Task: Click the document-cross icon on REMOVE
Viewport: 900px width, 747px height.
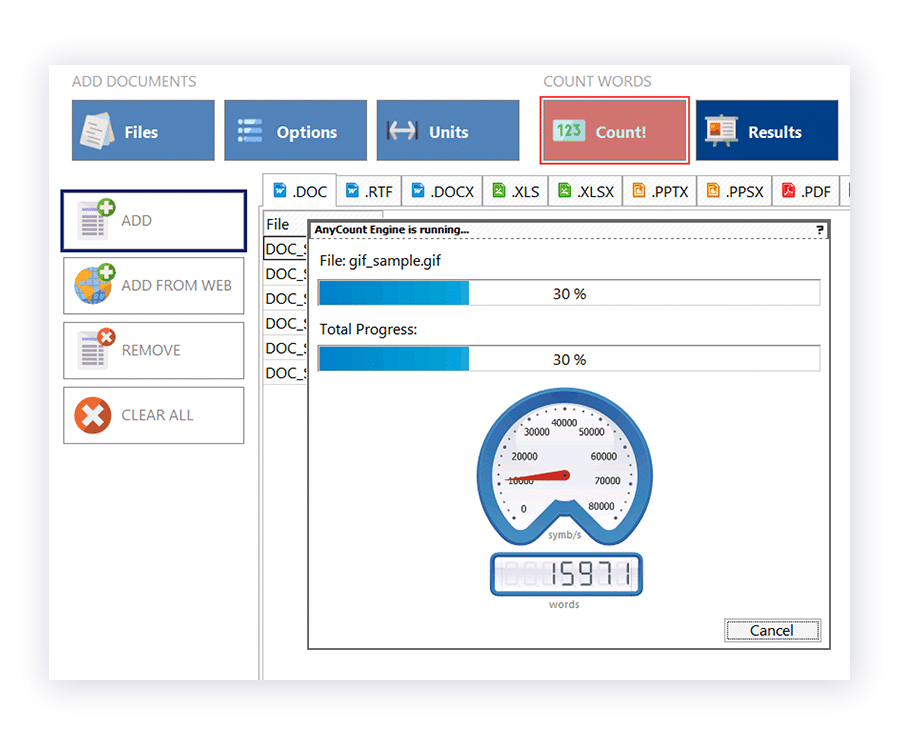Action: click(x=96, y=348)
